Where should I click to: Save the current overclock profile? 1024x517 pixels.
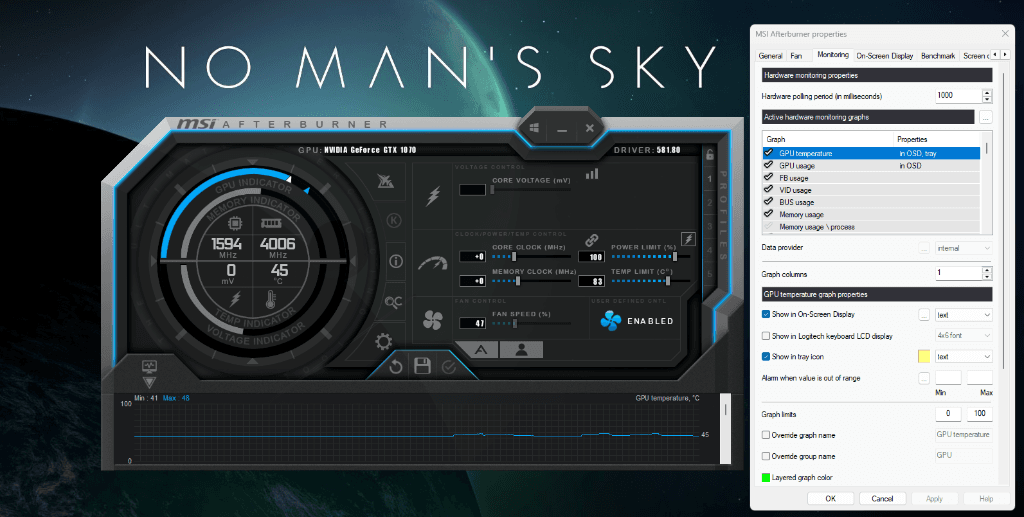[x=422, y=366]
